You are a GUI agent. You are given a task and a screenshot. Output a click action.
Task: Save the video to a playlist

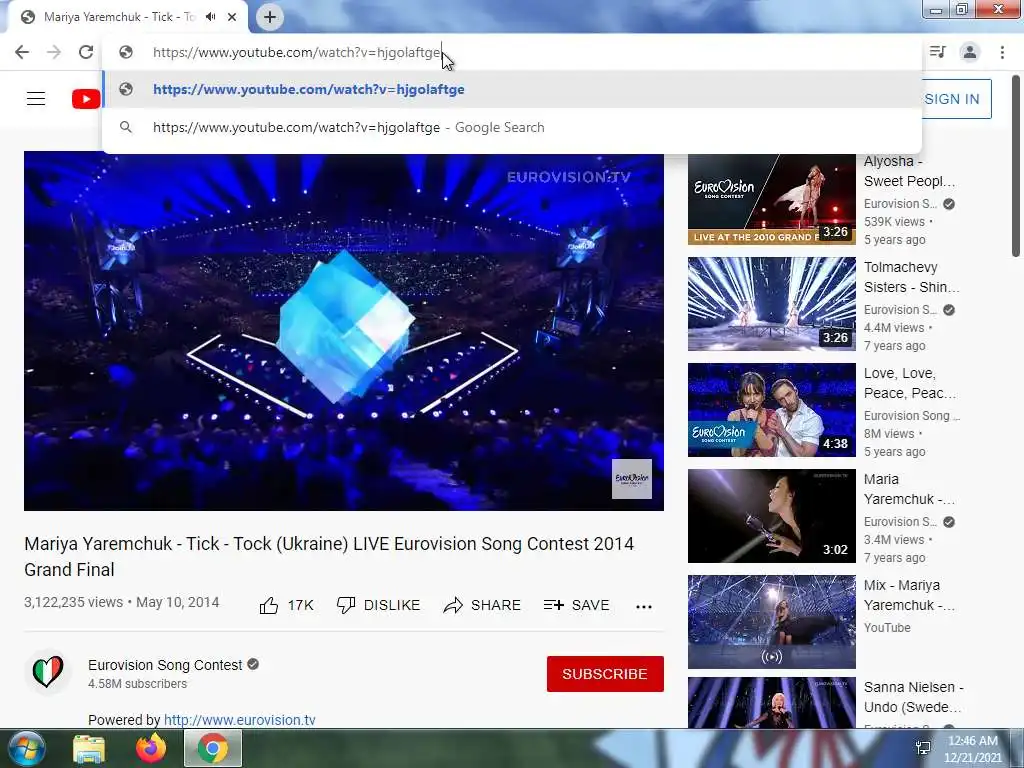[x=577, y=605]
